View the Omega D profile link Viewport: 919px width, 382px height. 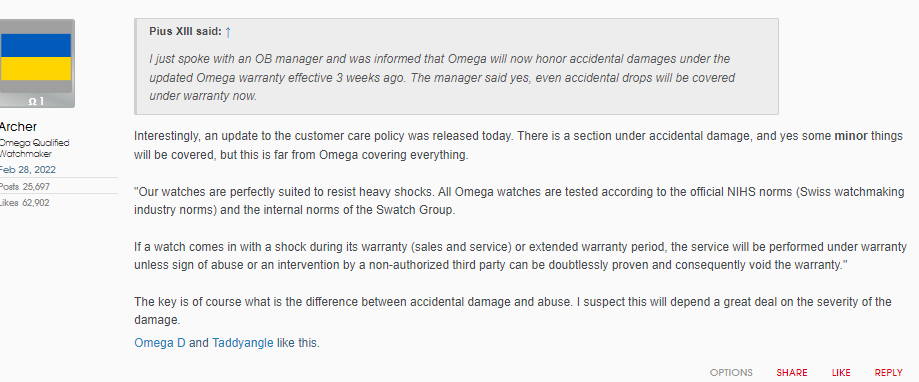point(160,343)
